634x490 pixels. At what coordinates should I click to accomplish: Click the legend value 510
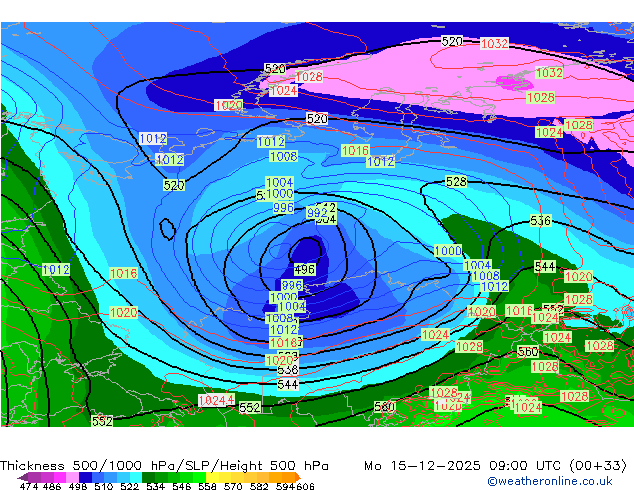tap(104, 486)
